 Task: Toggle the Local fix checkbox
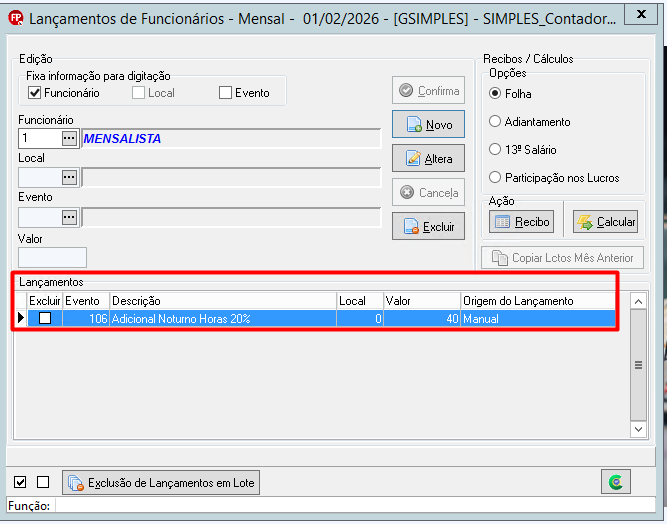point(138,93)
